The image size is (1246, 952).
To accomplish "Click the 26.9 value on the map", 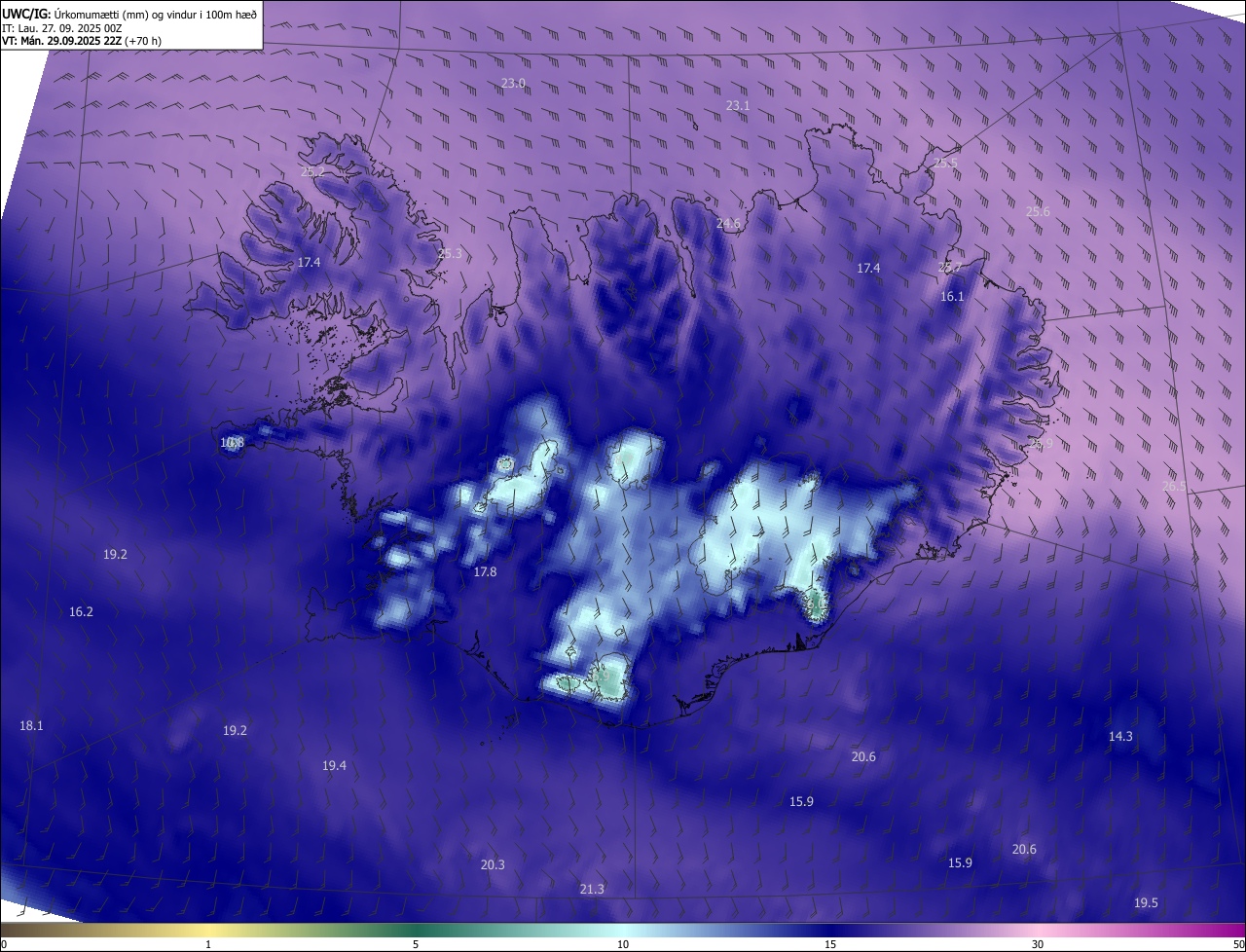I will pos(1041,444).
